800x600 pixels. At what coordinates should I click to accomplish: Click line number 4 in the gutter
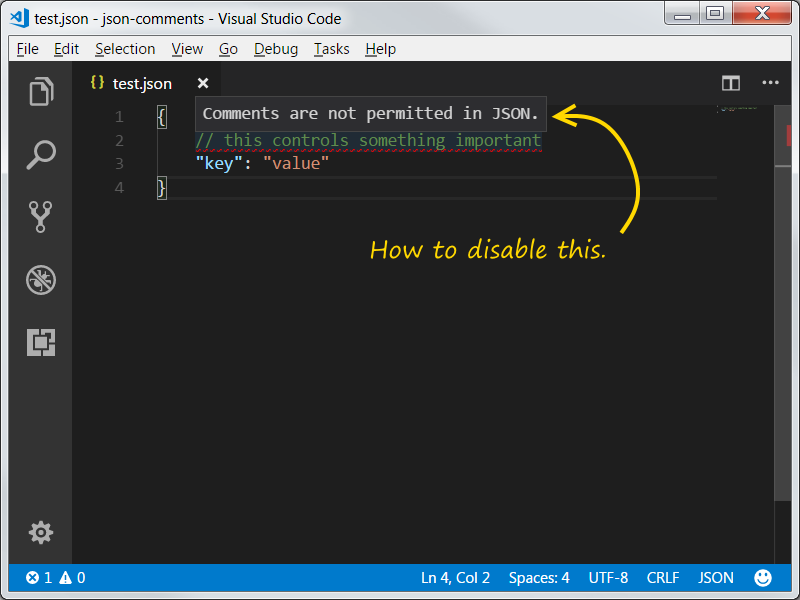[x=119, y=187]
